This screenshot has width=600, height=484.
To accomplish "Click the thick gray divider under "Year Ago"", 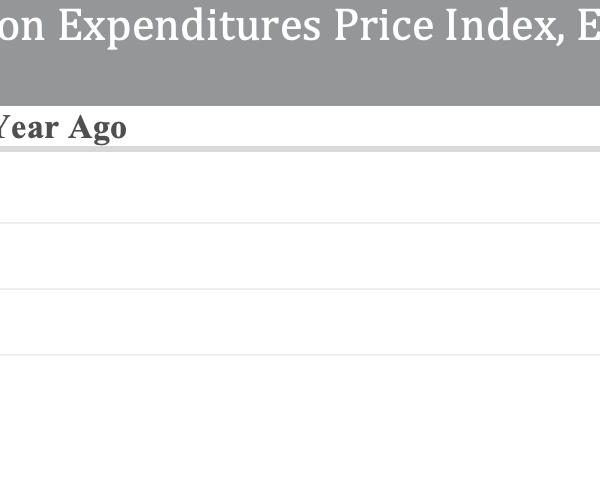I will [300, 149].
